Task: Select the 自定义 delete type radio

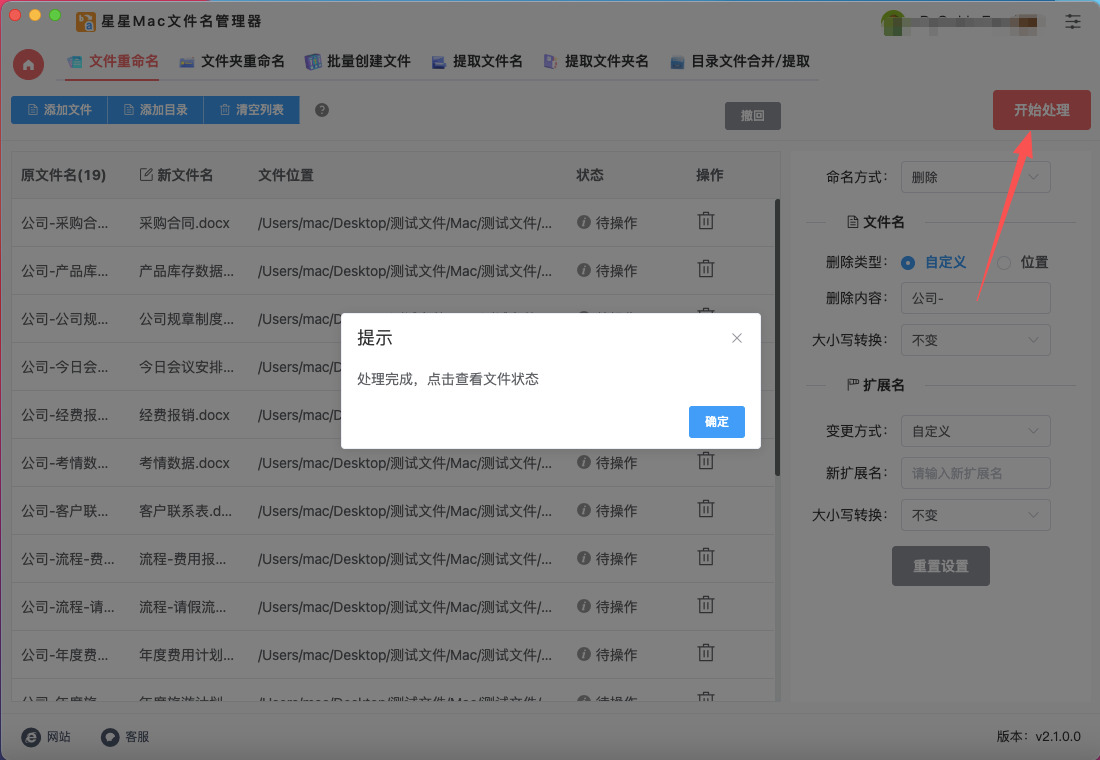Action: click(x=908, y=262)
